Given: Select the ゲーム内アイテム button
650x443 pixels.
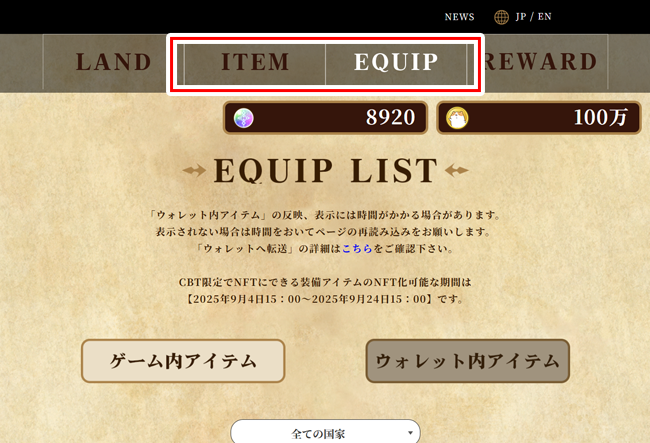Looking at the screenshot, I should (x=183, y=361).
